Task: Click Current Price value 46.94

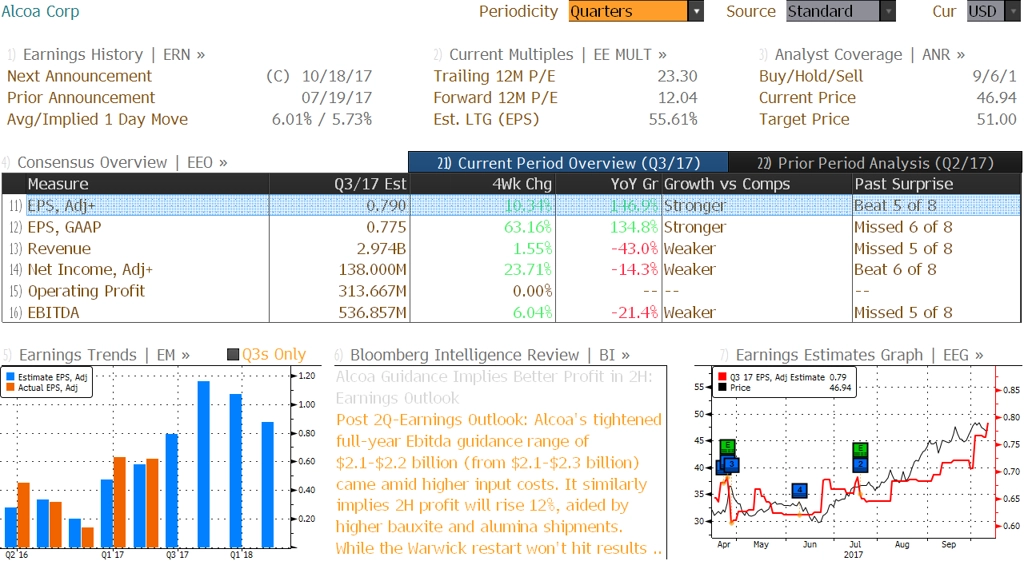Action: pyautogui.click(x=997, y=98)
